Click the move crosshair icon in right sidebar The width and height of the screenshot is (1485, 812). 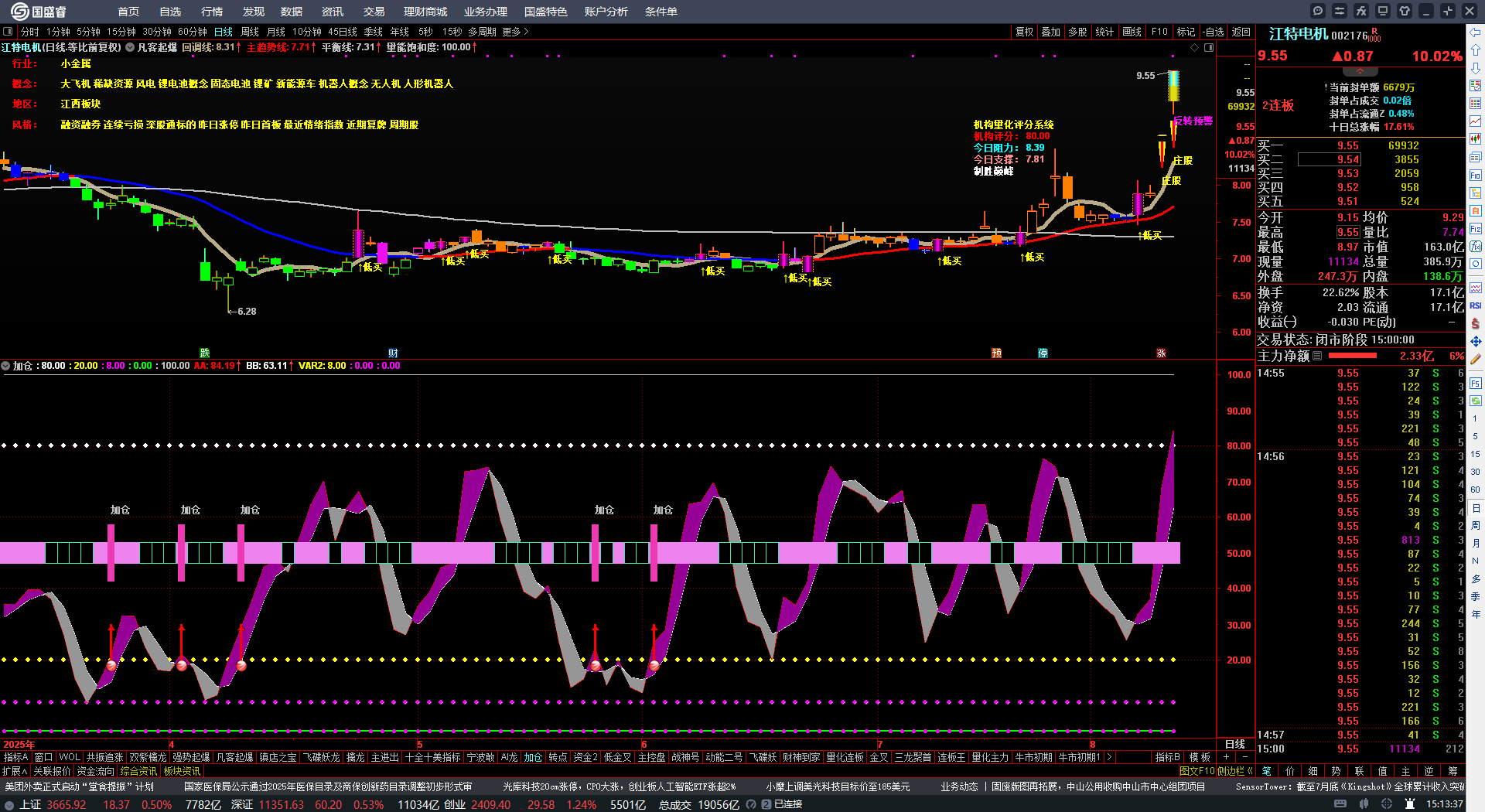(1476, 341)
